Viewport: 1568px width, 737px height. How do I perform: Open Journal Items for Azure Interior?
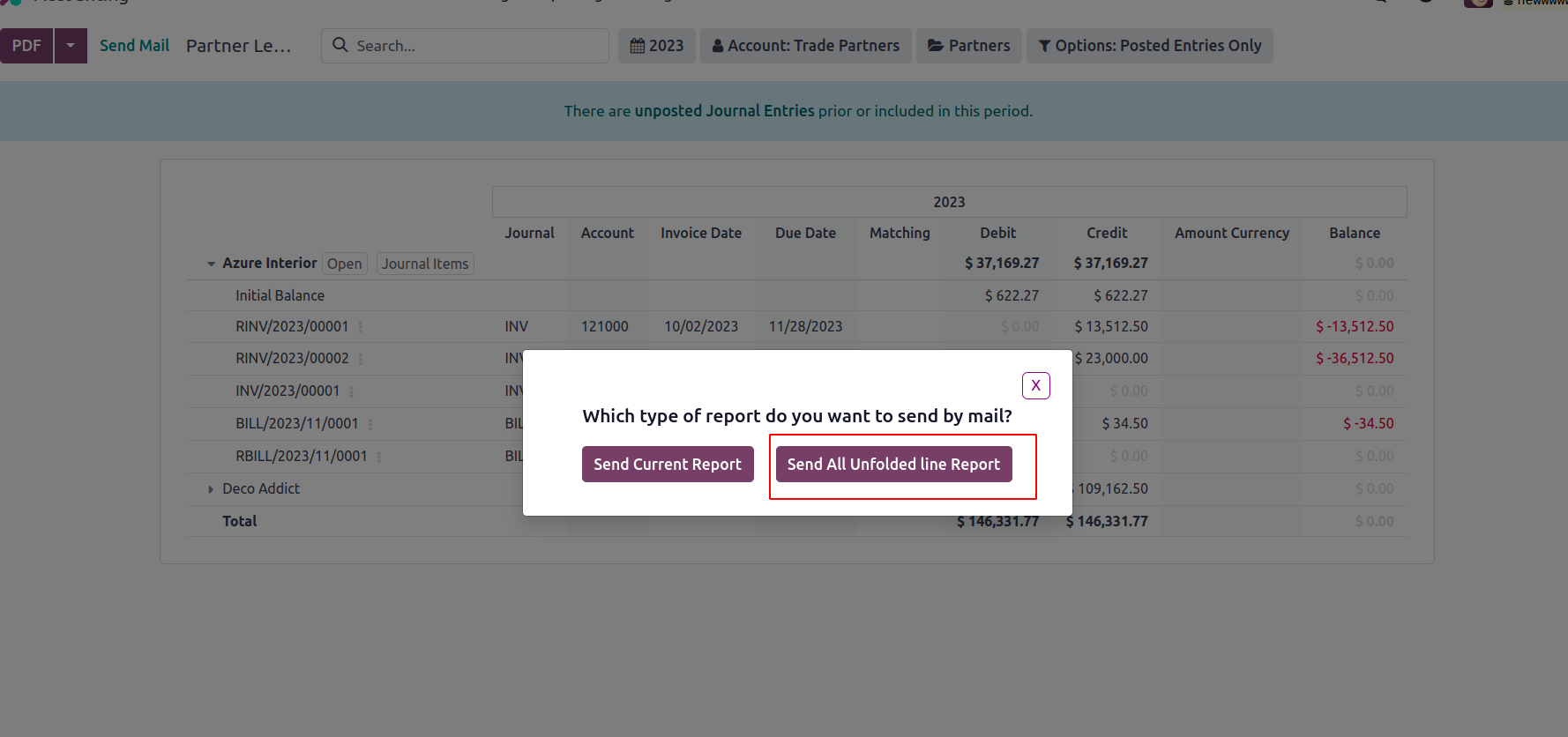point(425,264)
